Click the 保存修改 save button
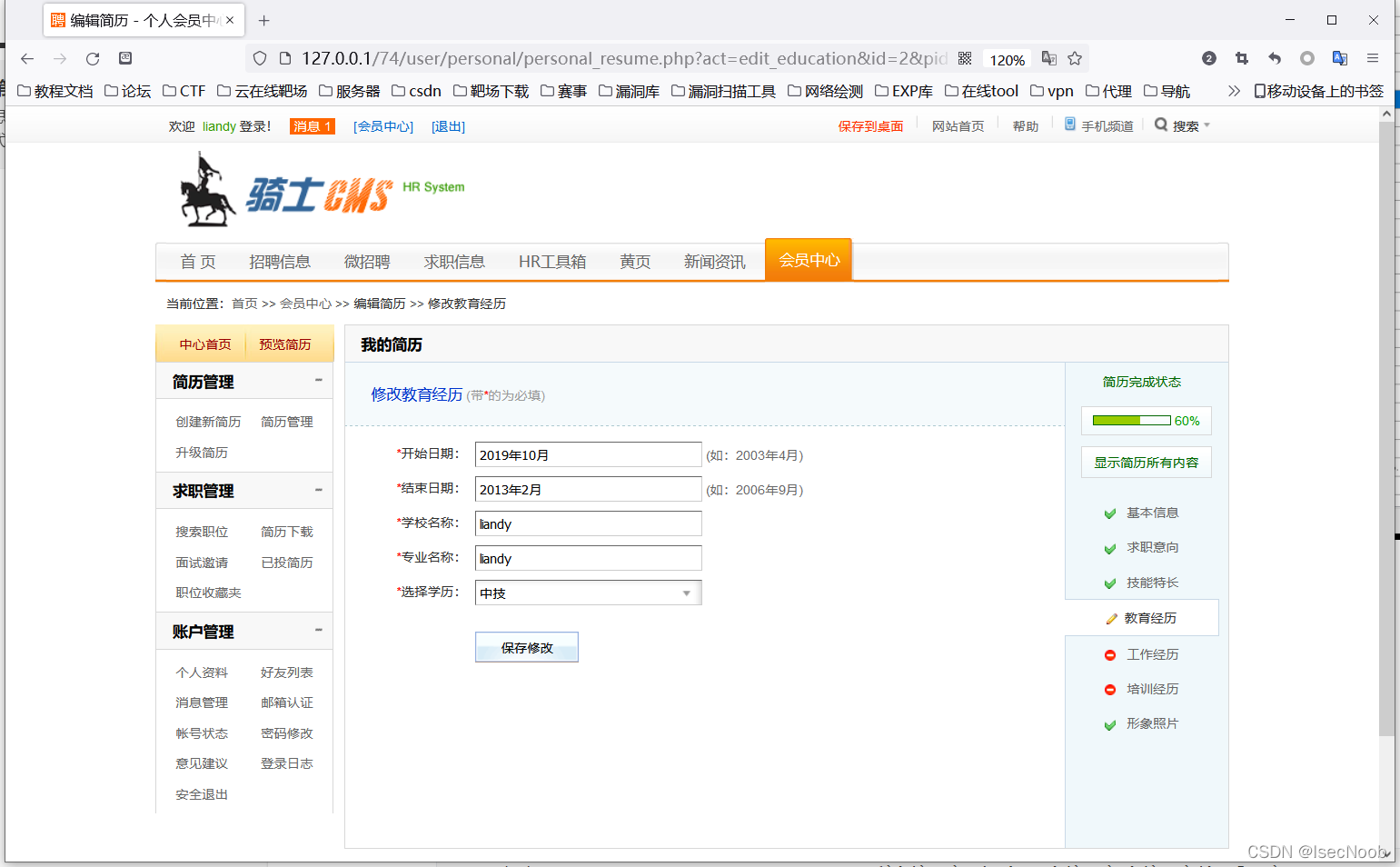The width and height of the screenshot is (1400, 867). [x=527, y=646]
